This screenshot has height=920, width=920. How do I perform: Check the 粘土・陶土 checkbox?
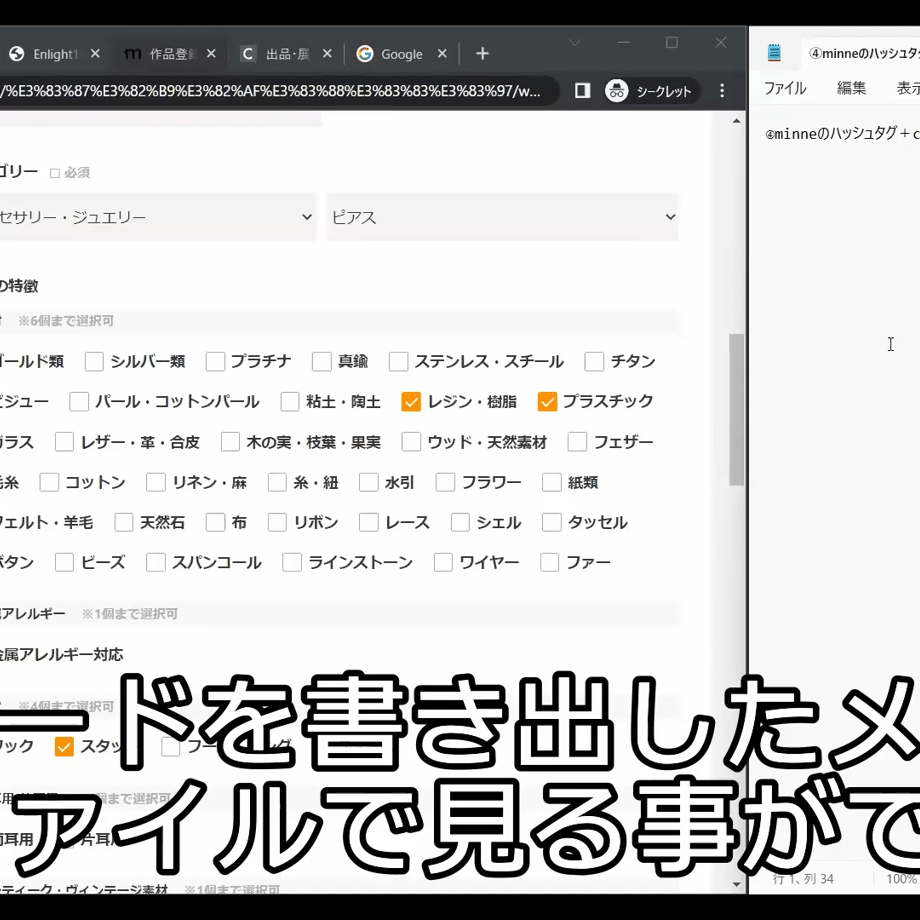click(290, 402)
